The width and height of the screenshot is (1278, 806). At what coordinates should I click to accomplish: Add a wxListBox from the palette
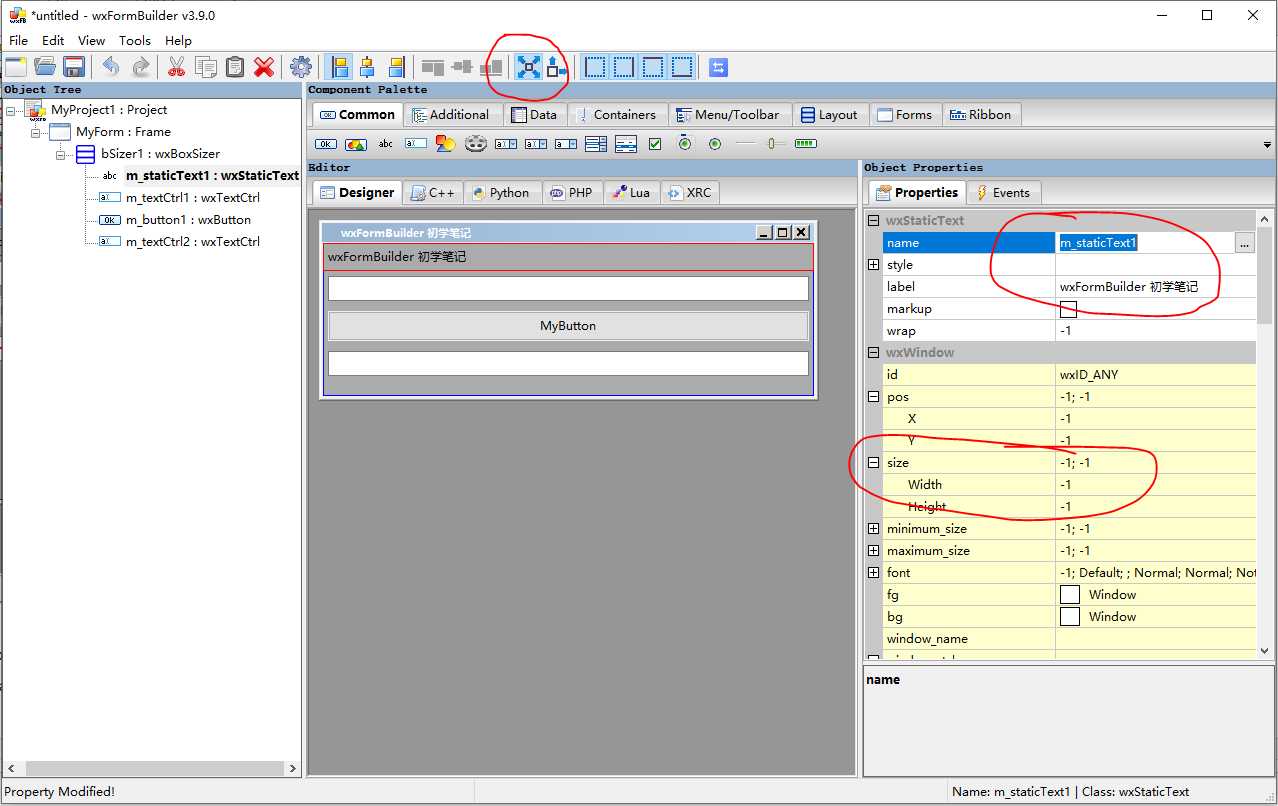click(596, 144)
